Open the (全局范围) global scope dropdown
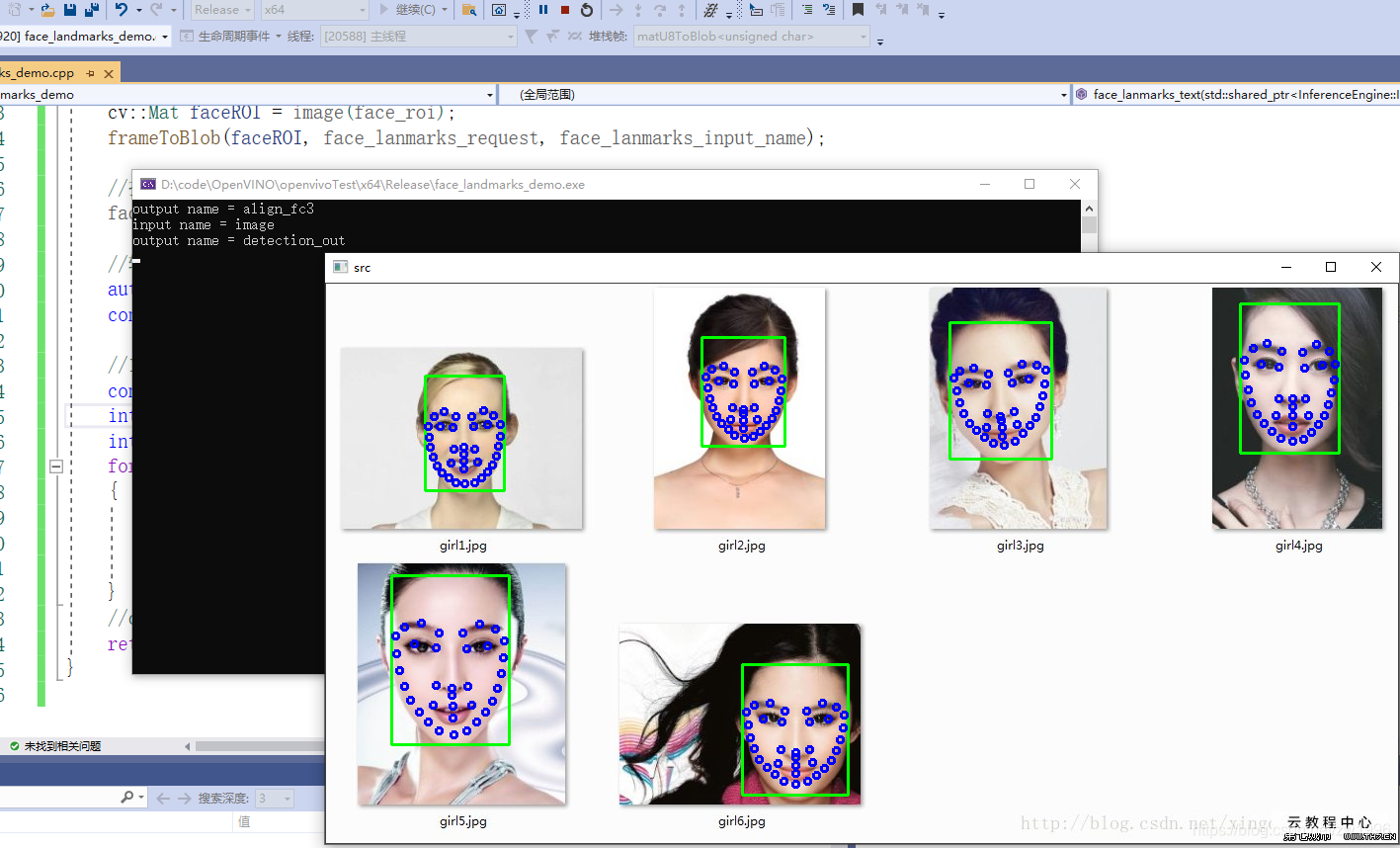 pos(784,95)
